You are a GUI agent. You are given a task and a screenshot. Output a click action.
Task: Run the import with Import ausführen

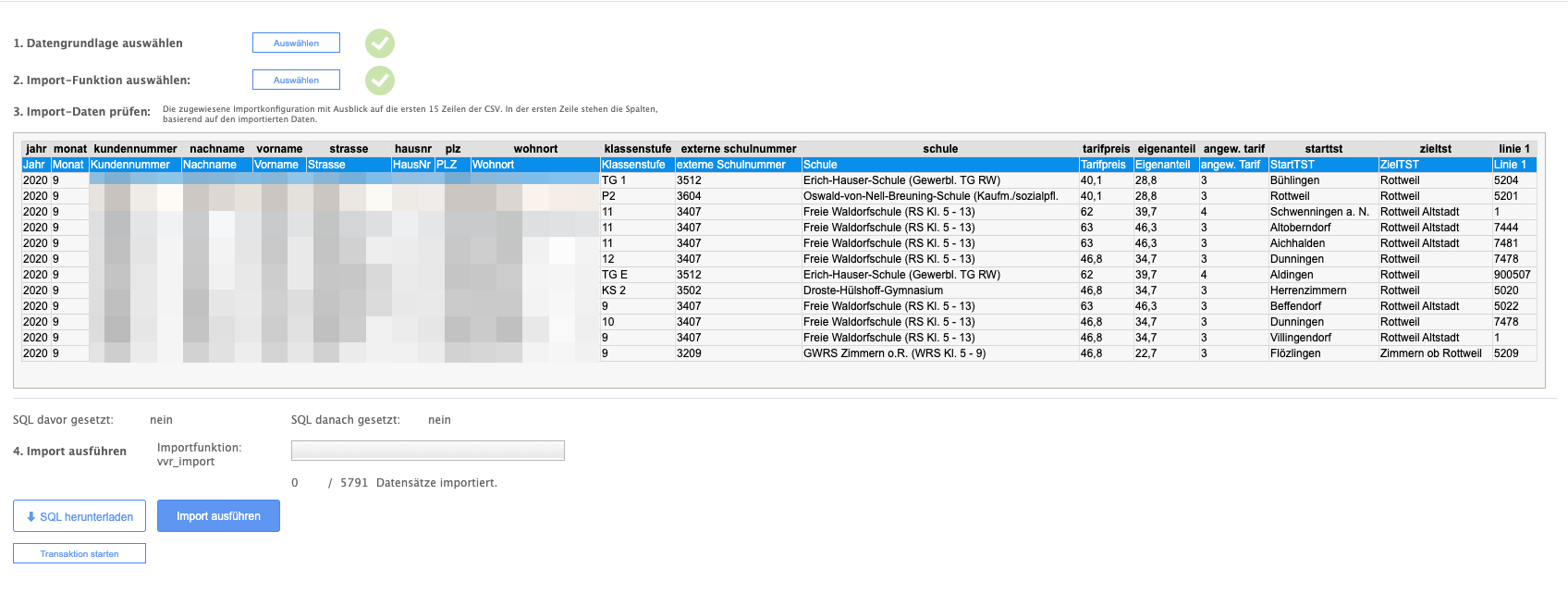pyautogui.click(x=218, y=516)
